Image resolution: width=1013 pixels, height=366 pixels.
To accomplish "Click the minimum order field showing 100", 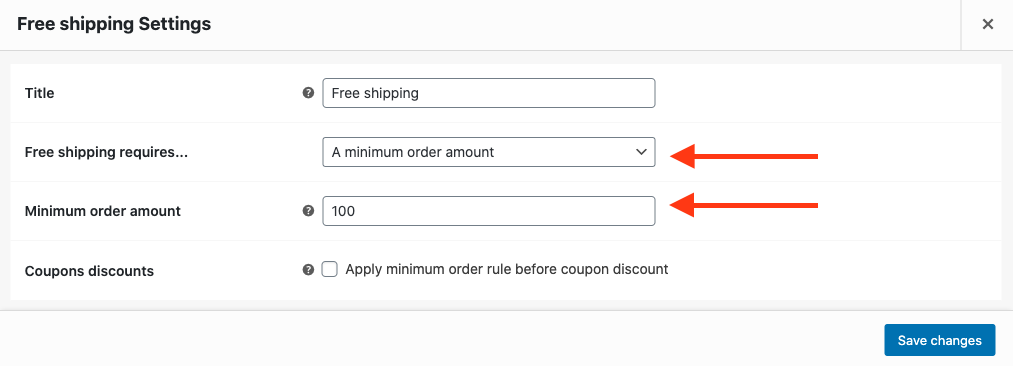I will (489, 211).
